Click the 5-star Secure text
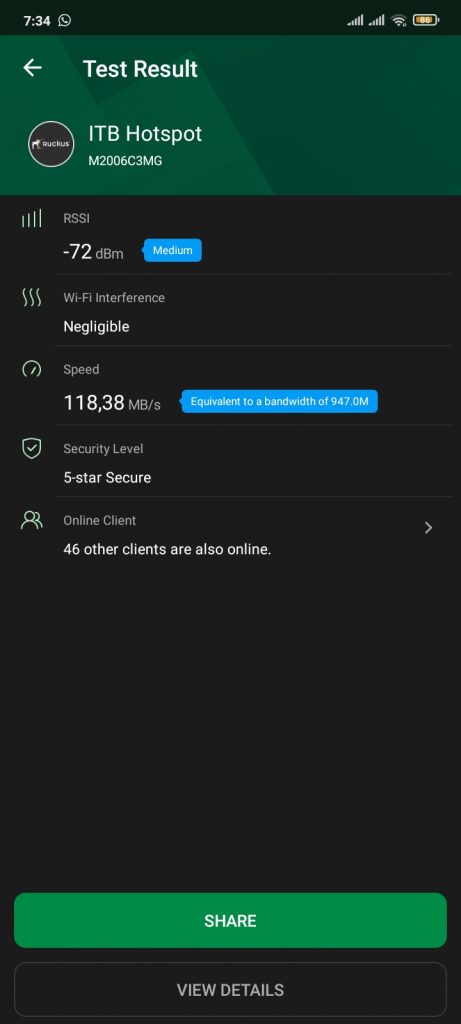 (107, 477)
